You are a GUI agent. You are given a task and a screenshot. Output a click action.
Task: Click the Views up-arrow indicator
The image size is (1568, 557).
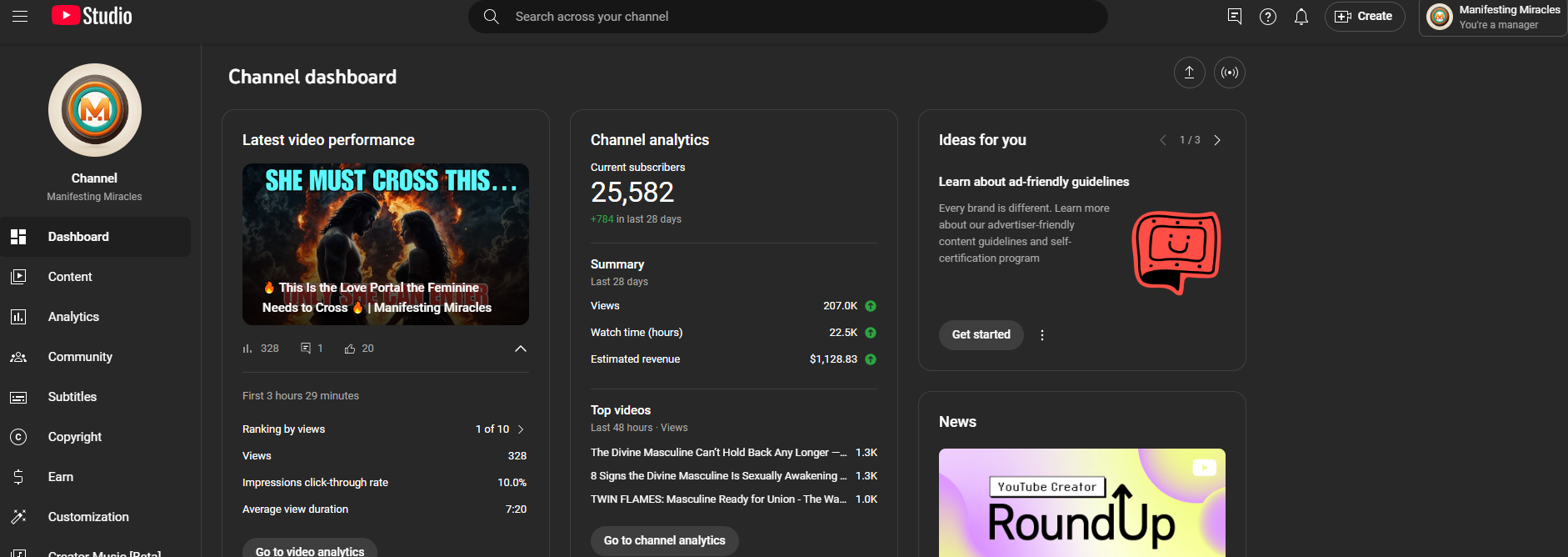[871, 306]
